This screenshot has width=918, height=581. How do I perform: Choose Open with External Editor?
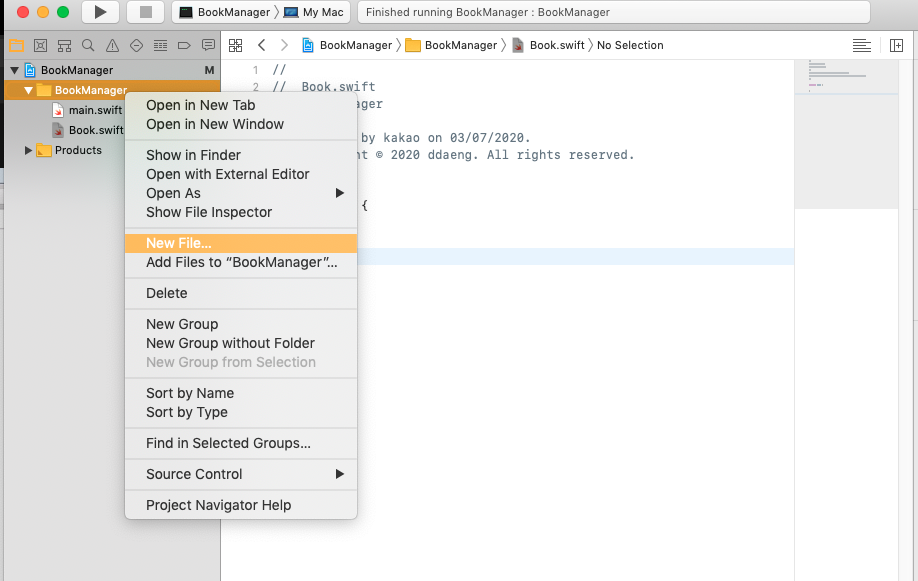(241, 174)
